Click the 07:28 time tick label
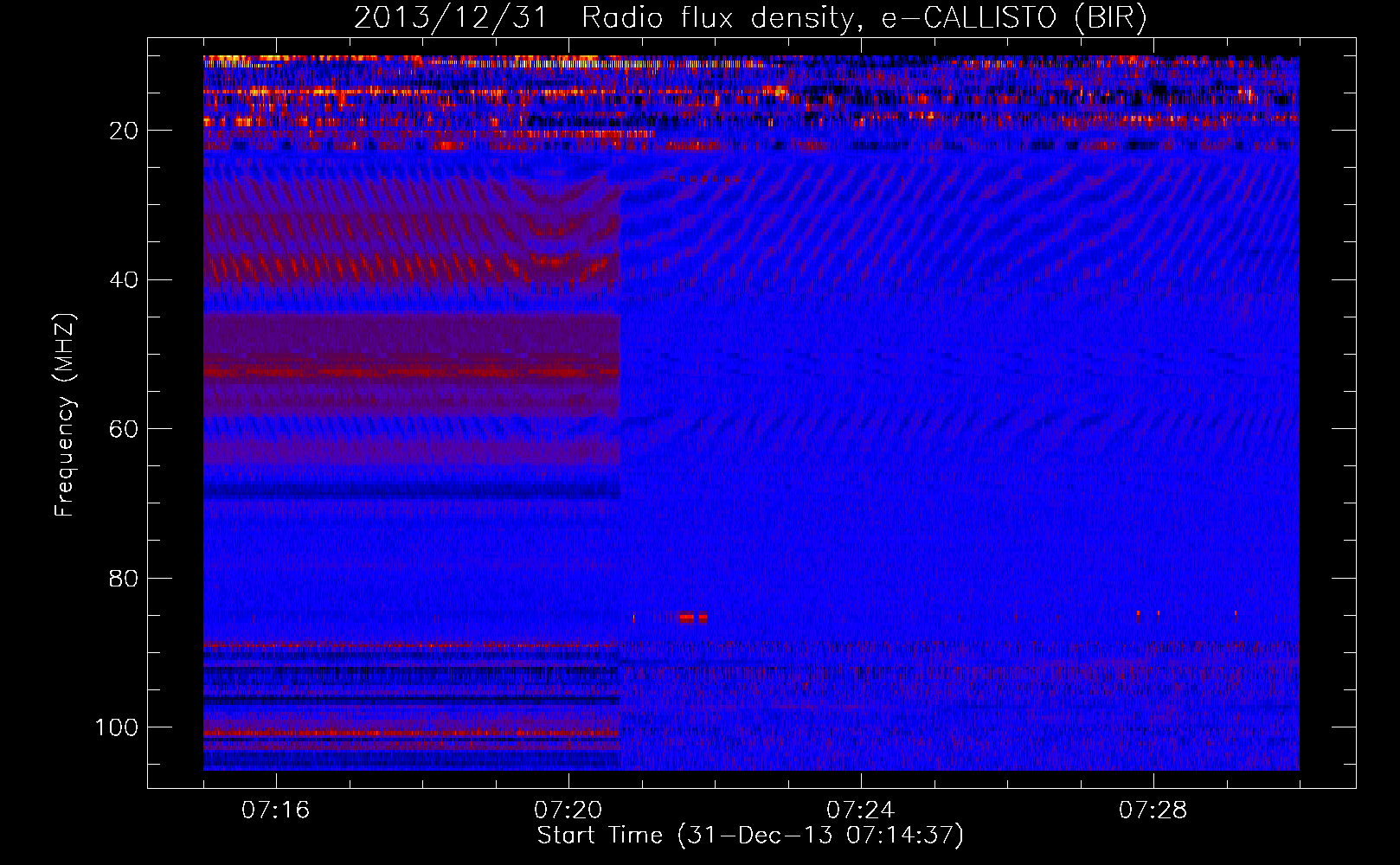Screen dimensions: 1400x865 coord(1153,811)
